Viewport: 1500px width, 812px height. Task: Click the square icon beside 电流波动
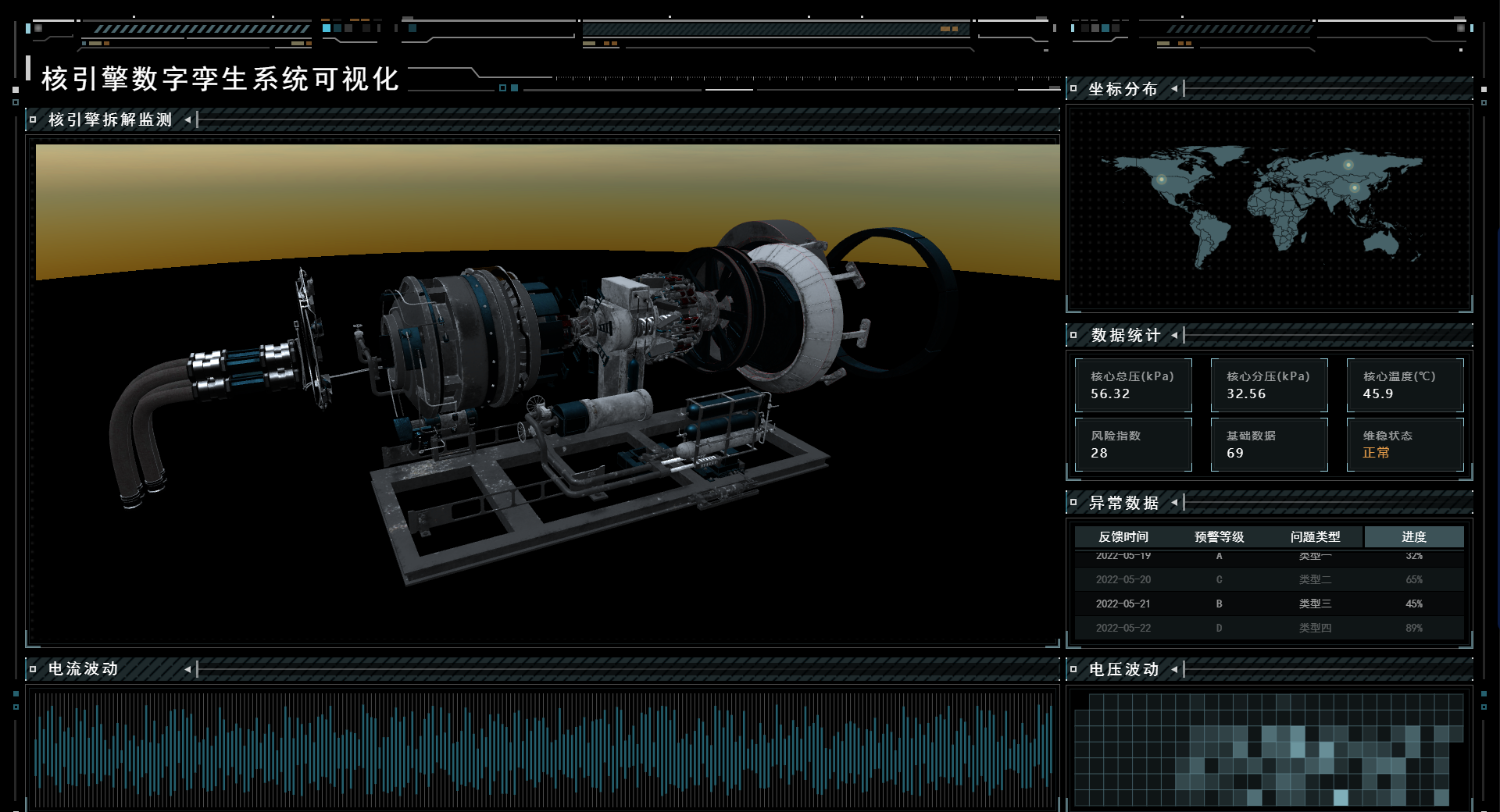33,669
